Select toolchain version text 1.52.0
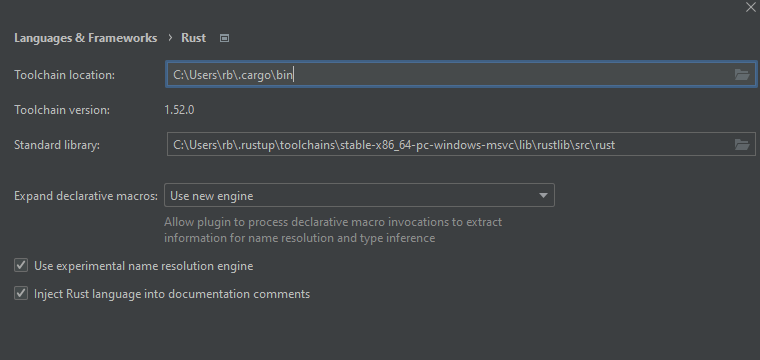760x360 pixels. point(179,110)
